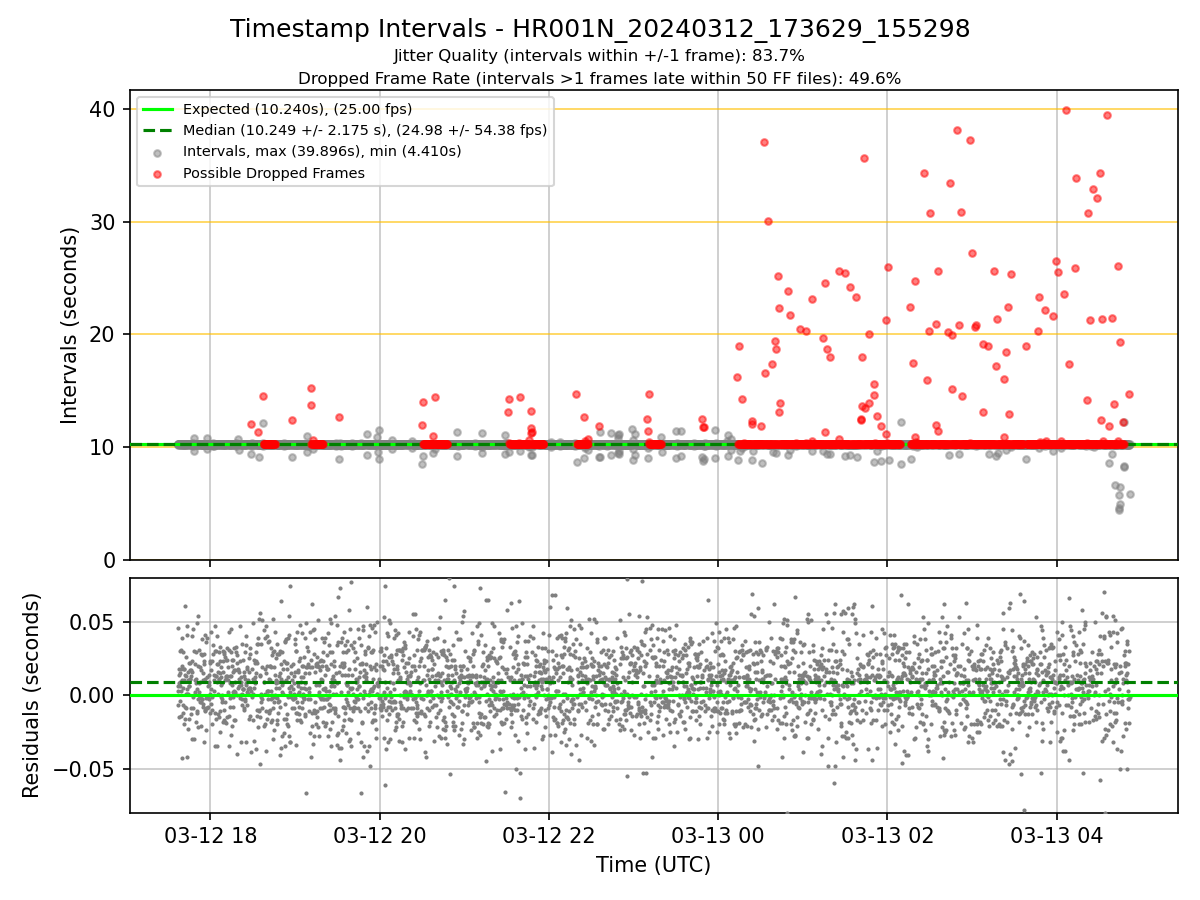Click the plot title starting 'Timestamp Intervals - HR001N'
This screenshot has height=900, width=1200.
coord(600,29)
